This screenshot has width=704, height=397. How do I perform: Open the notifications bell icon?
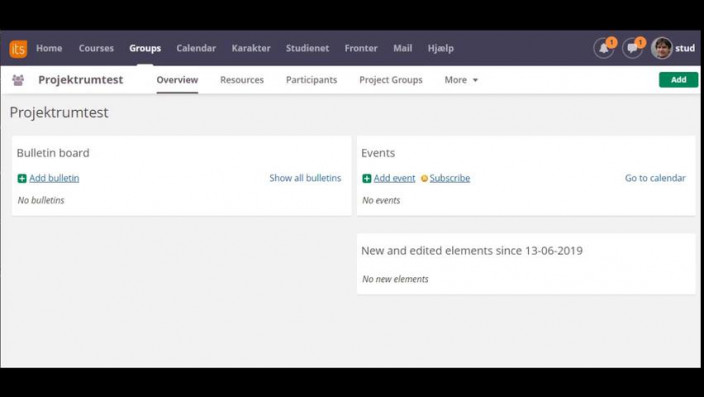(x=603, y=48)
